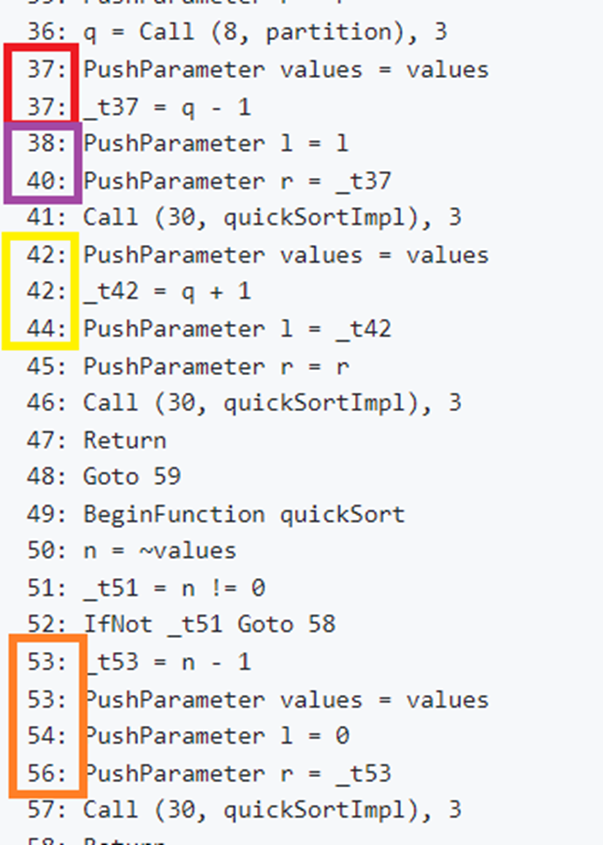Click line 50 "n = ~values"
This screenshot has width=603, height=845.
tap(159, 551)
